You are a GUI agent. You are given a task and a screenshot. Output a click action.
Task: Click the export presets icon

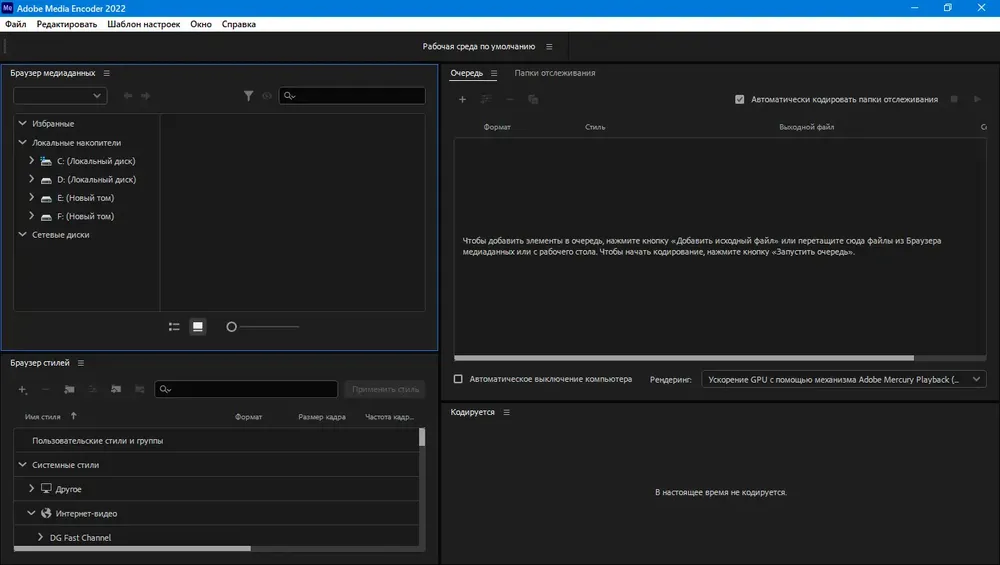pos(140,389)
